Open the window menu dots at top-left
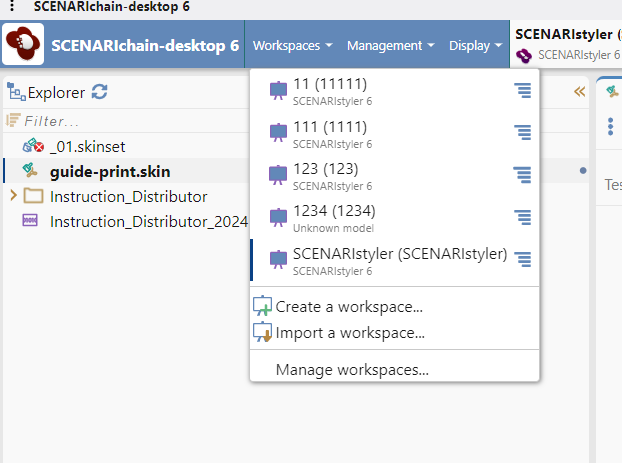The image size is (622, 463). (12, 6)
